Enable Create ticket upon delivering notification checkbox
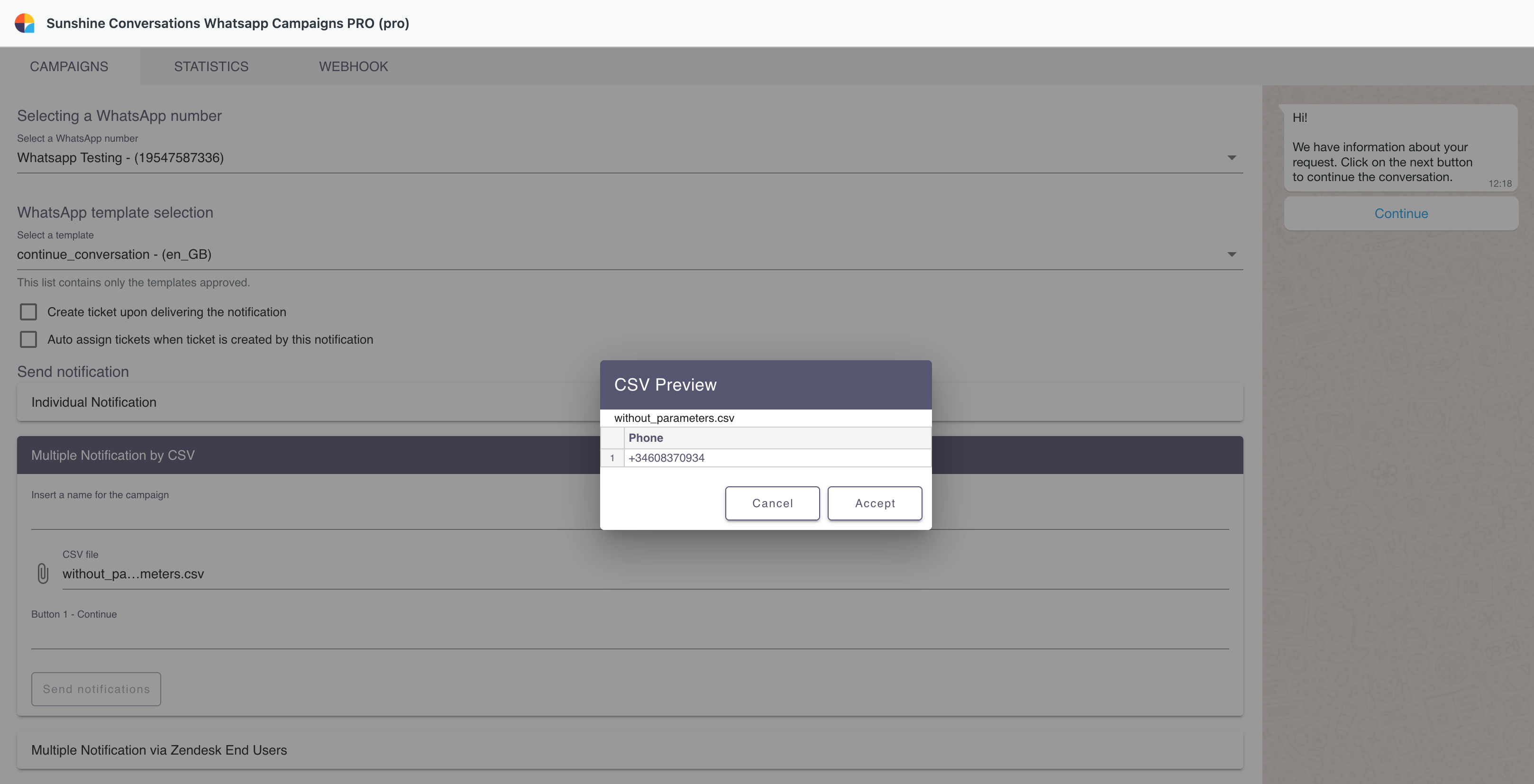The width and height of the screenshot is (1534, 784). 28,312
